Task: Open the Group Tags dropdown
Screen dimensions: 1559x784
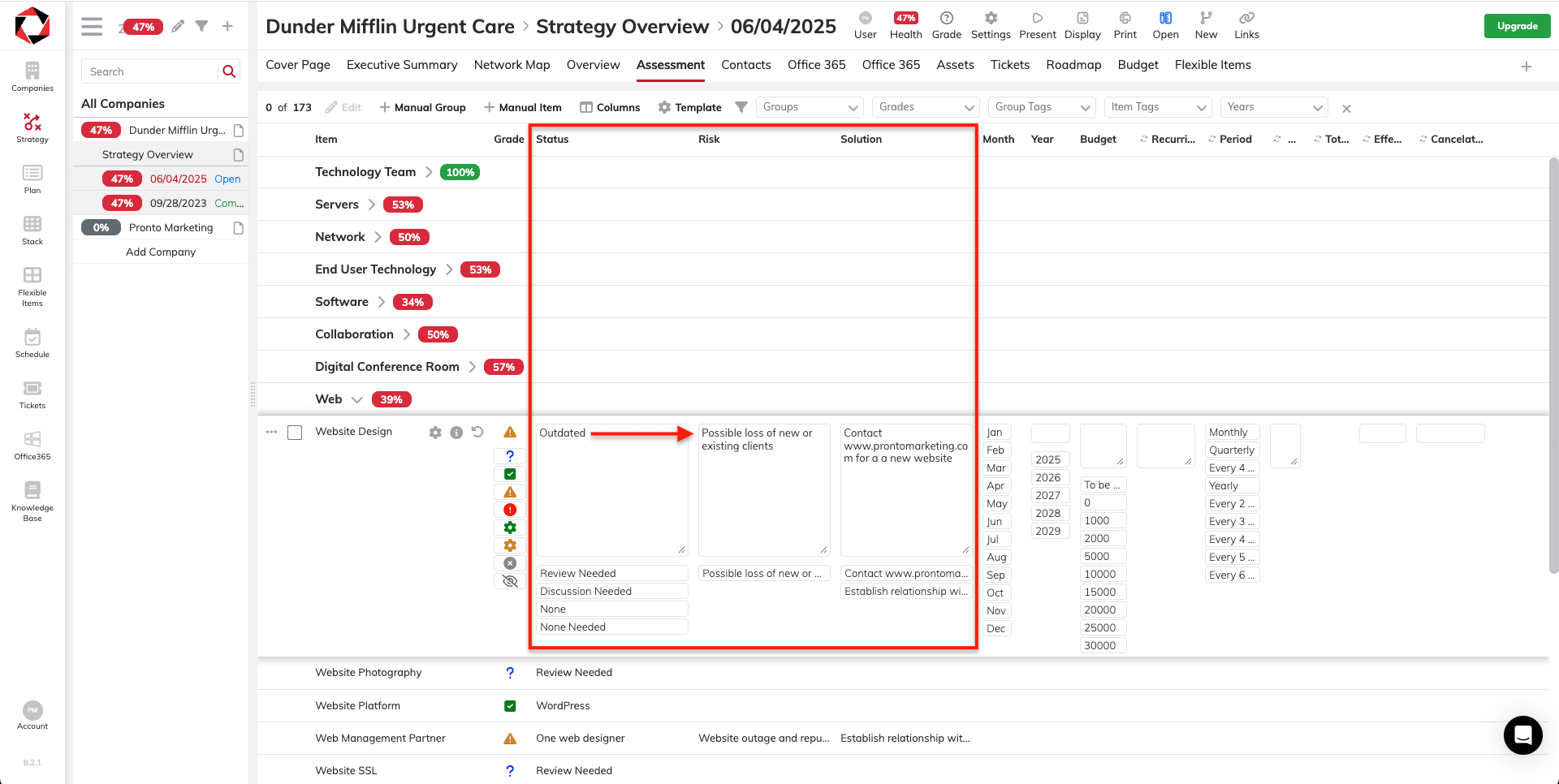Action: pos(1042,107)
